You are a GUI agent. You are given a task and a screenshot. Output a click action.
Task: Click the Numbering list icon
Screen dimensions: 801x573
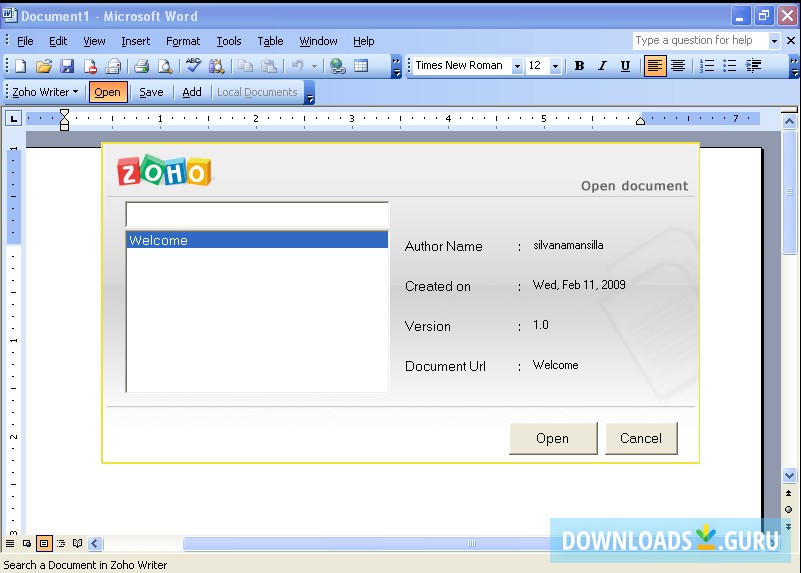coord(706,66)
